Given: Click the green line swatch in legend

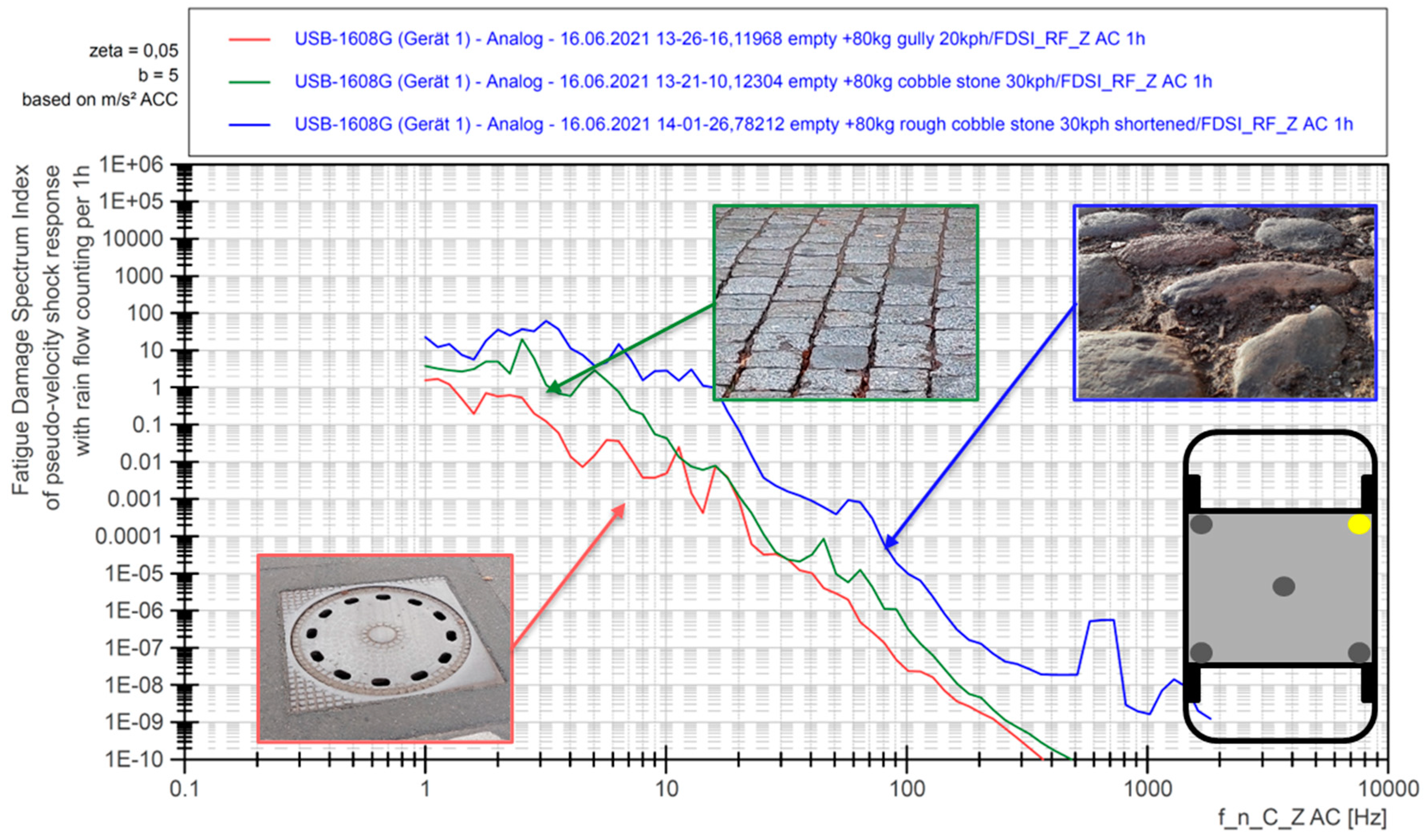Looking at the screenshot, I should pyautogui.click(x=249, y=82).
